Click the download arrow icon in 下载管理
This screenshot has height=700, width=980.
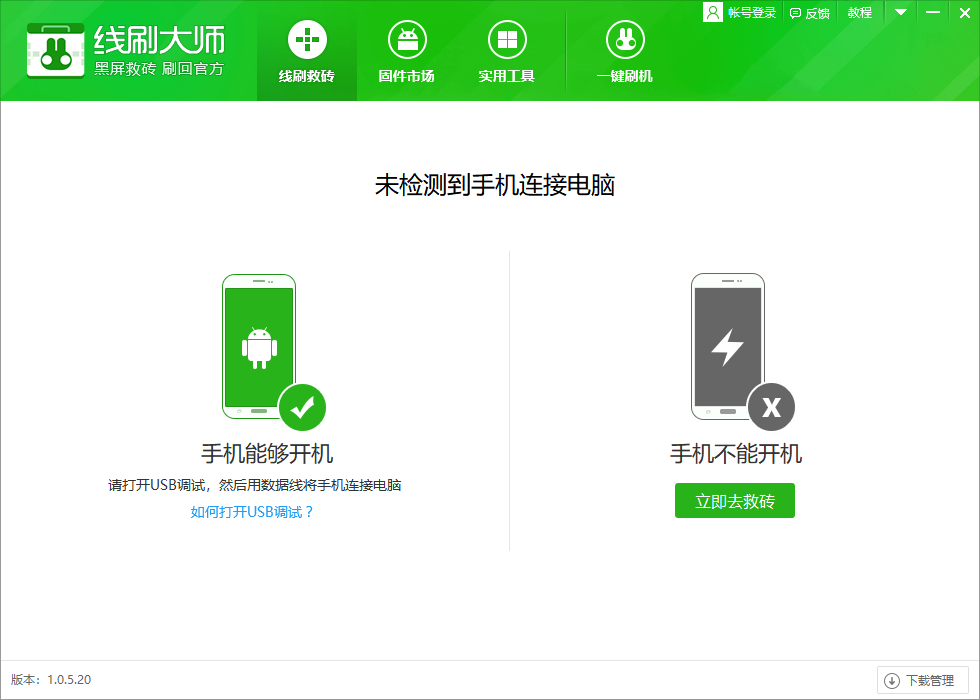point(891,680)
